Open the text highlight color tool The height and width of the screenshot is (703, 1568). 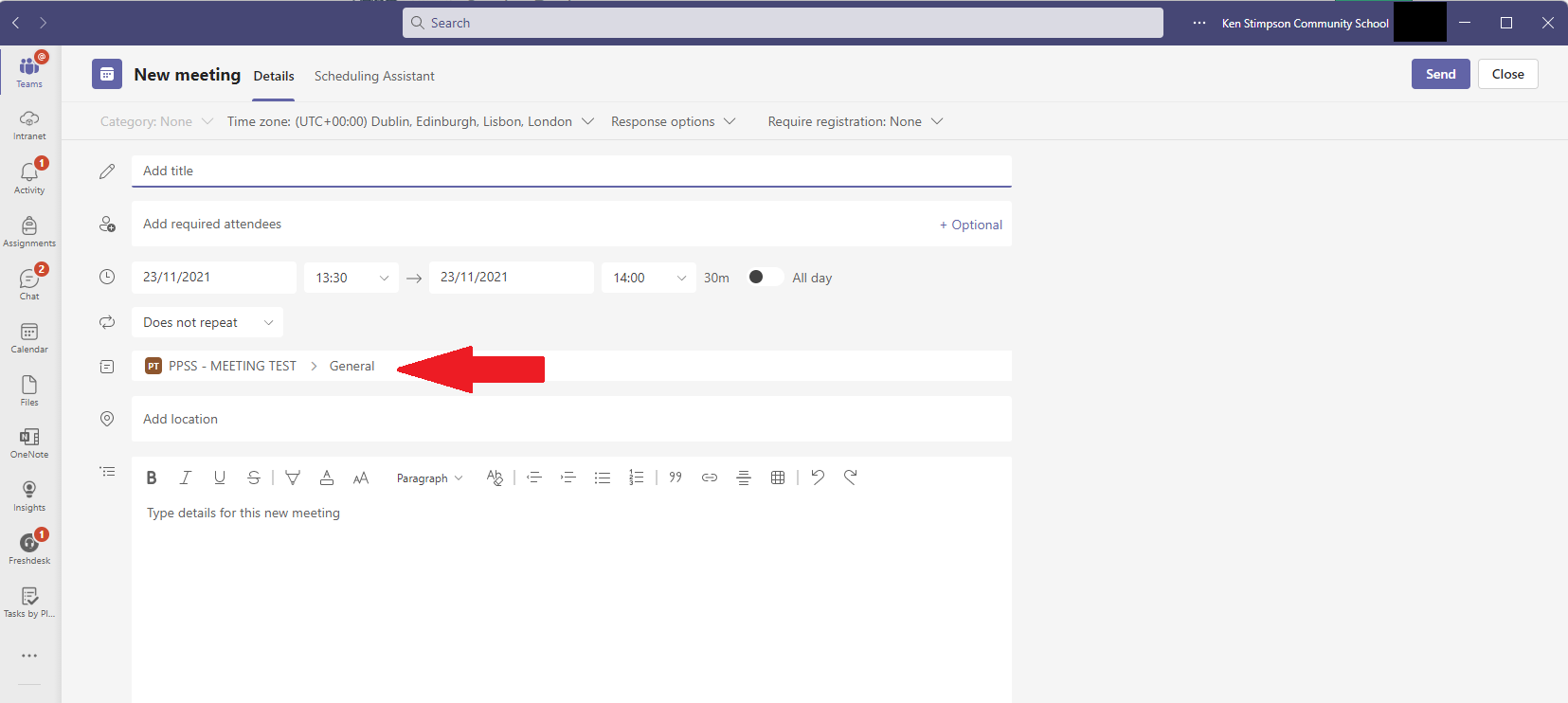point(293,478)
